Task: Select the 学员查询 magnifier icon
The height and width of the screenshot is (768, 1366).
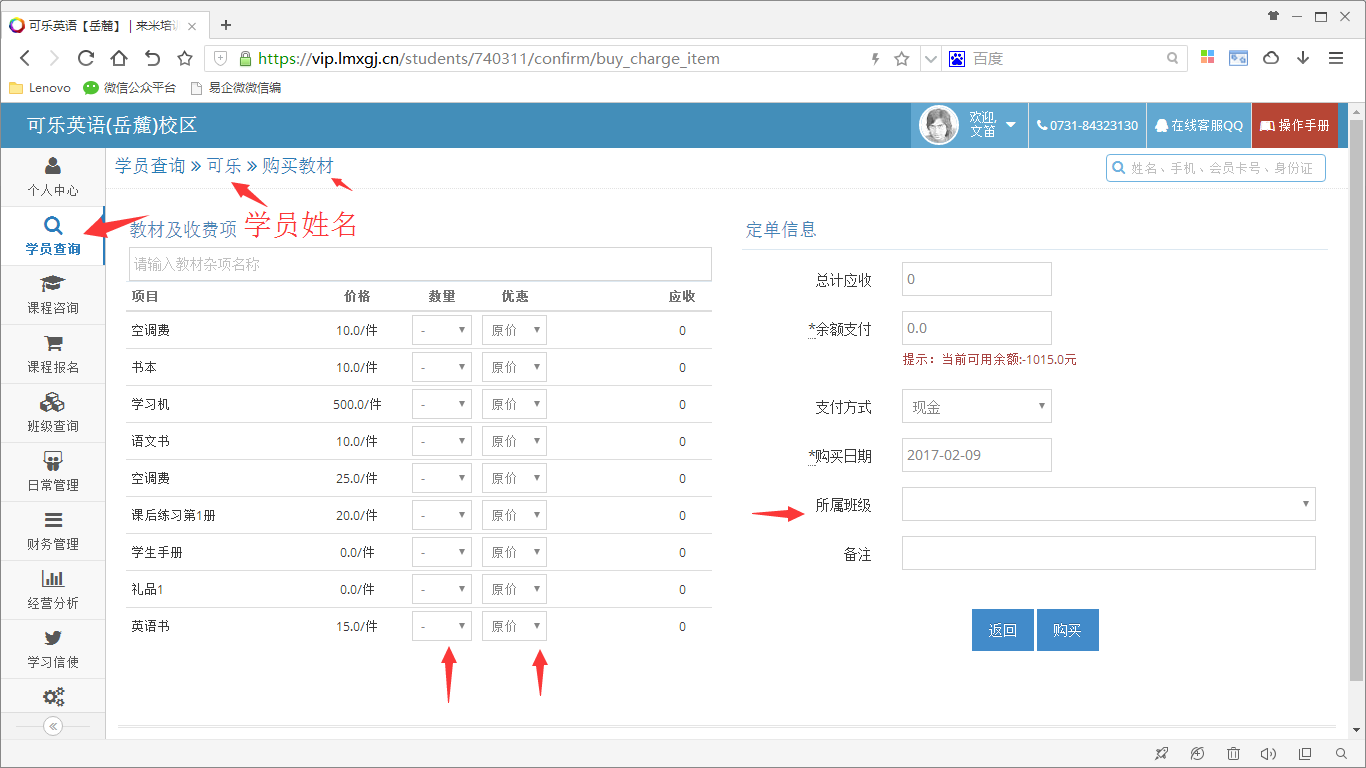Action: point(53,235)
